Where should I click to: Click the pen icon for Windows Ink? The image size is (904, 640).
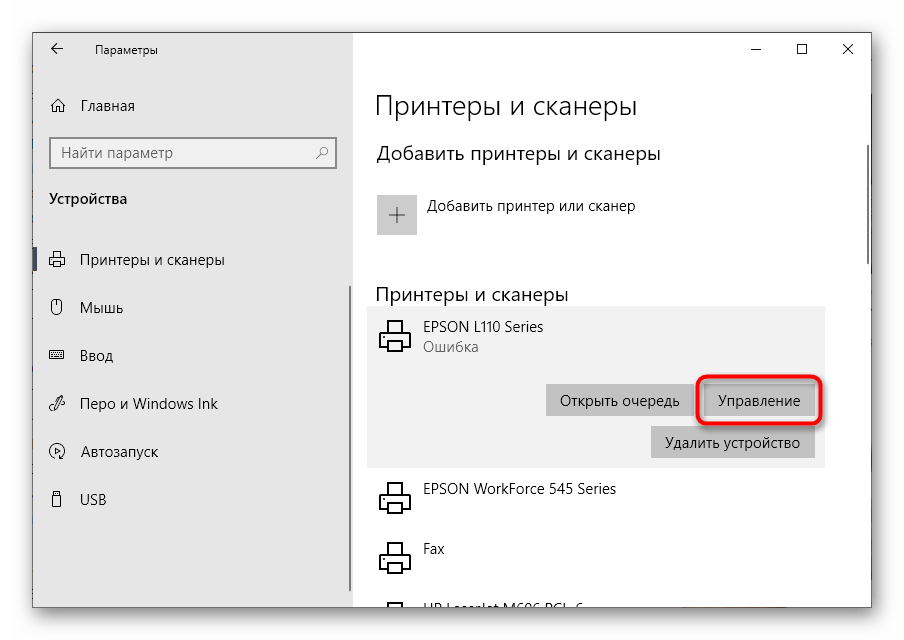tap(58, 404)
